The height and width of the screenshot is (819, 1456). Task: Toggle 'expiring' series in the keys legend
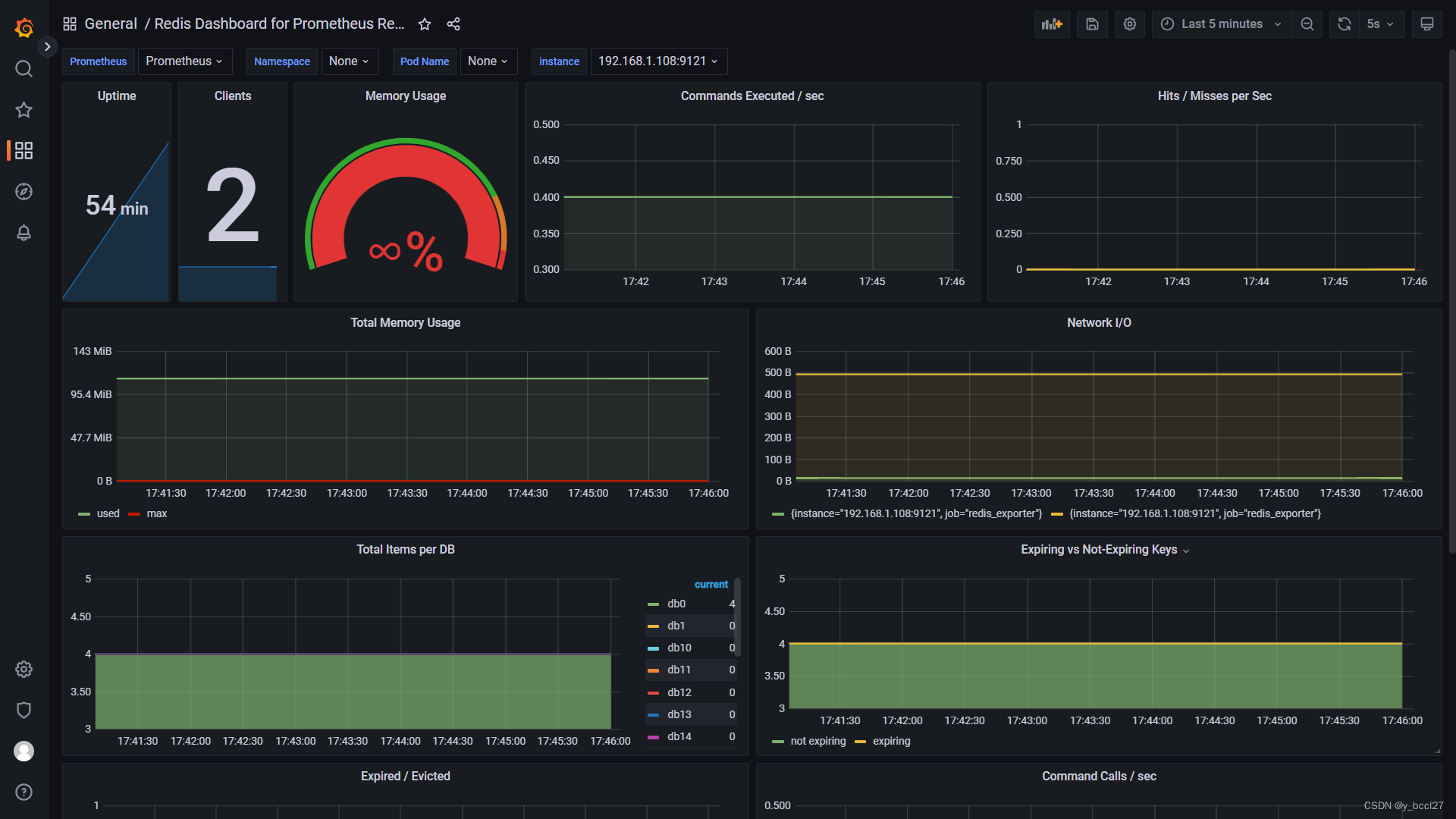pos(891,742)
